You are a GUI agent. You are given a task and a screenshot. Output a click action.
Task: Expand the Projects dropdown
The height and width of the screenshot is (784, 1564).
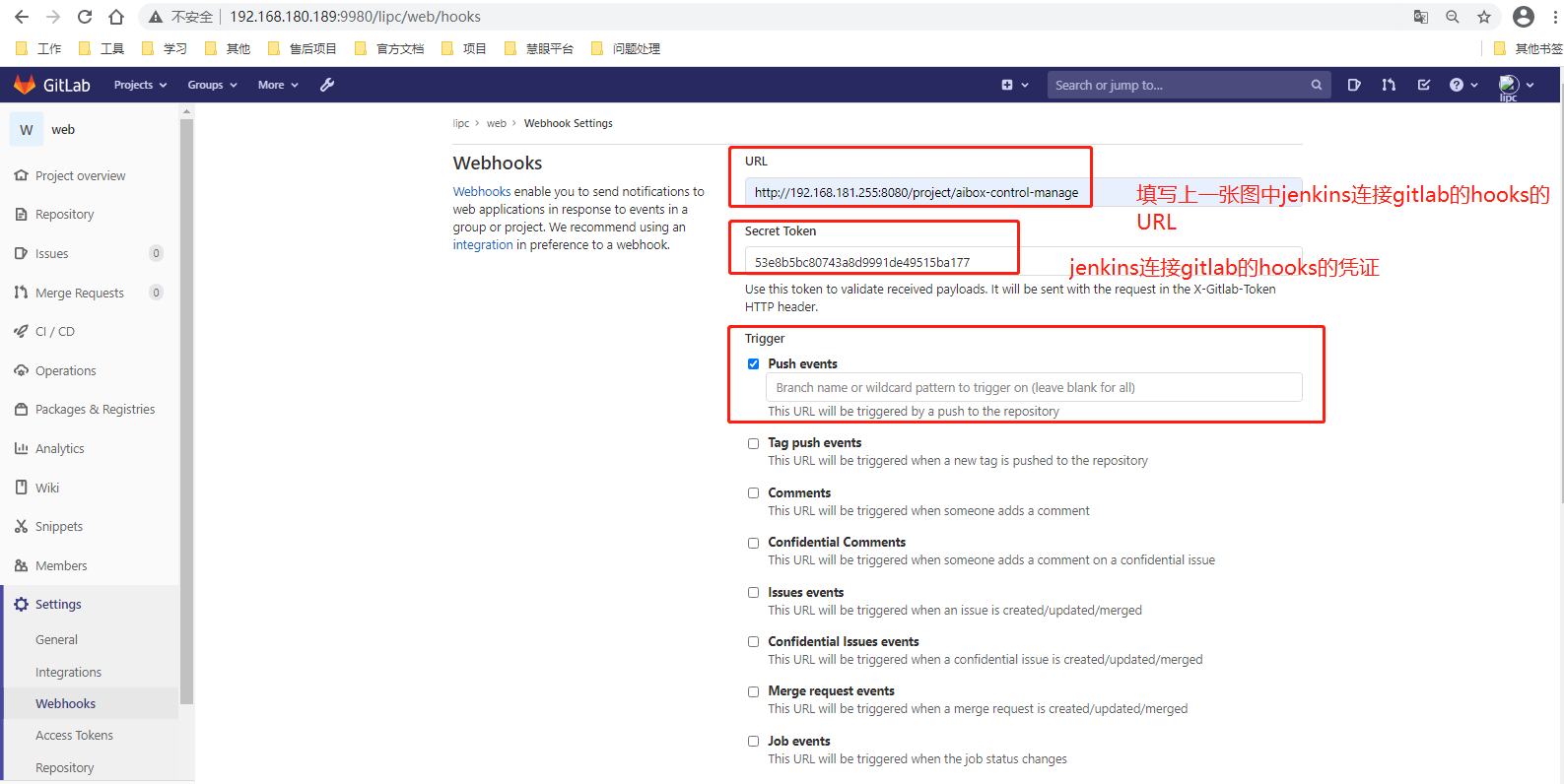pos(140,85)
